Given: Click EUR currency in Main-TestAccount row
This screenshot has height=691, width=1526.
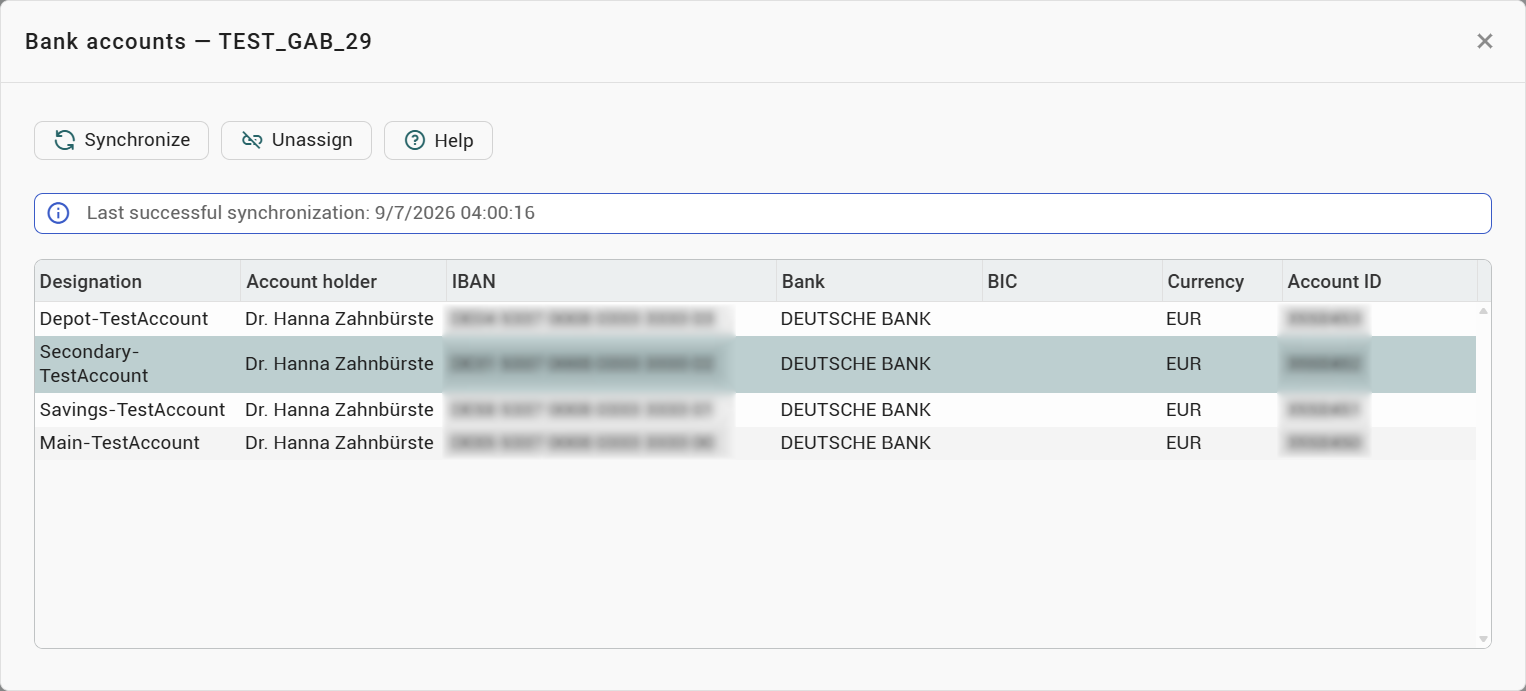Looking at the screenshot, I should pos(1184,443).
